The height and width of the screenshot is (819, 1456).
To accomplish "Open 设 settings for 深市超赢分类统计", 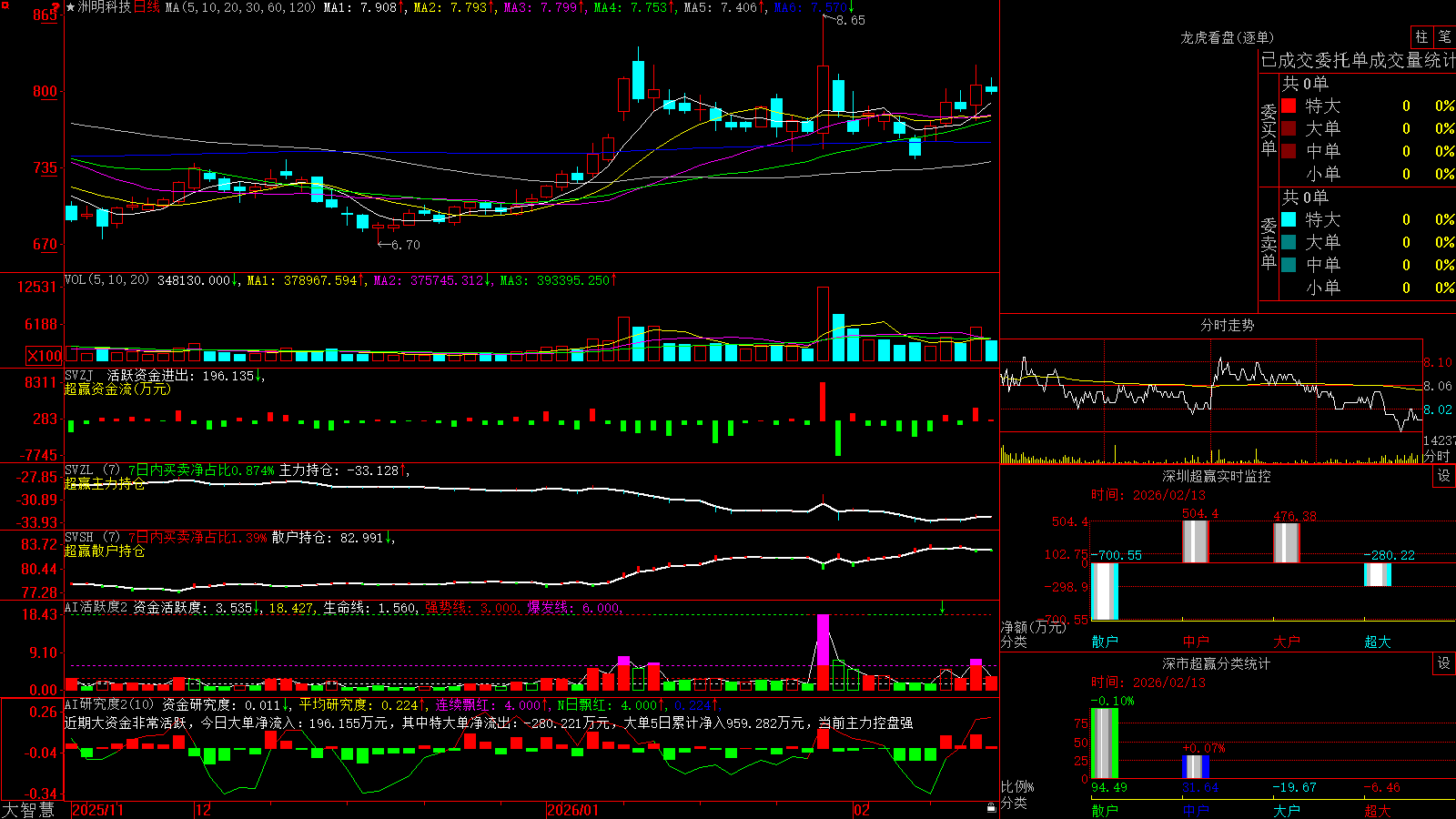I will click(1444, 663).
